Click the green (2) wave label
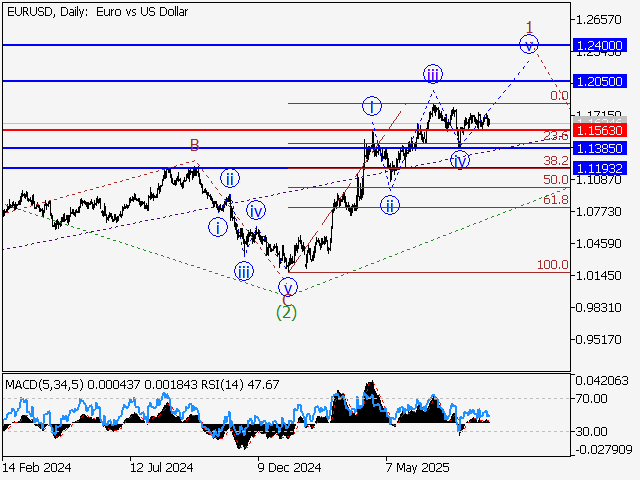The height and width of the screenshot is (480, 640). pos(287,312)
